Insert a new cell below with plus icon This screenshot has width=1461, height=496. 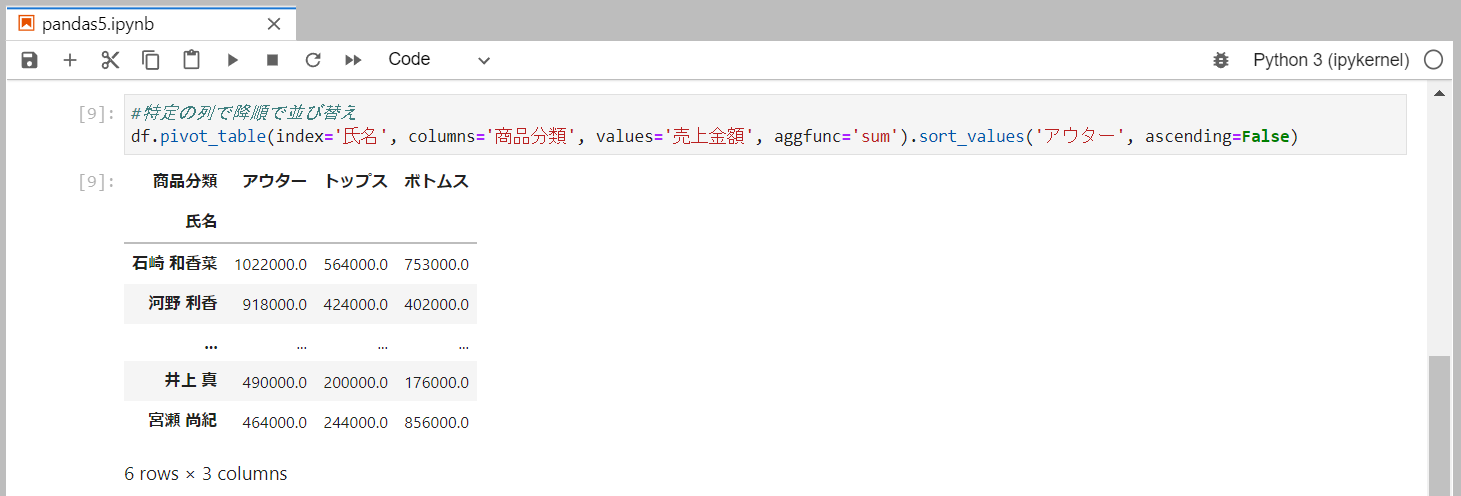(x=70, y=60)
